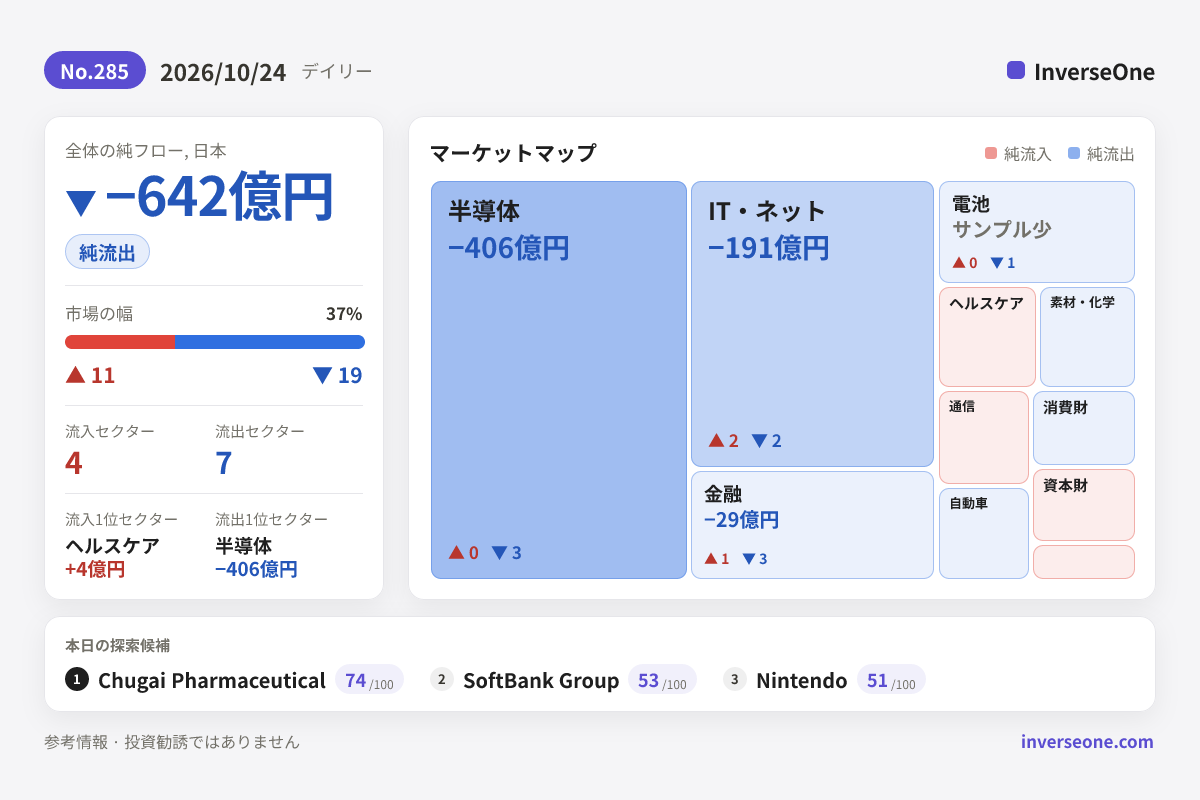1200x800 pixels.
Task: Open the inverseone.com link
Action: pos(1087,742)
